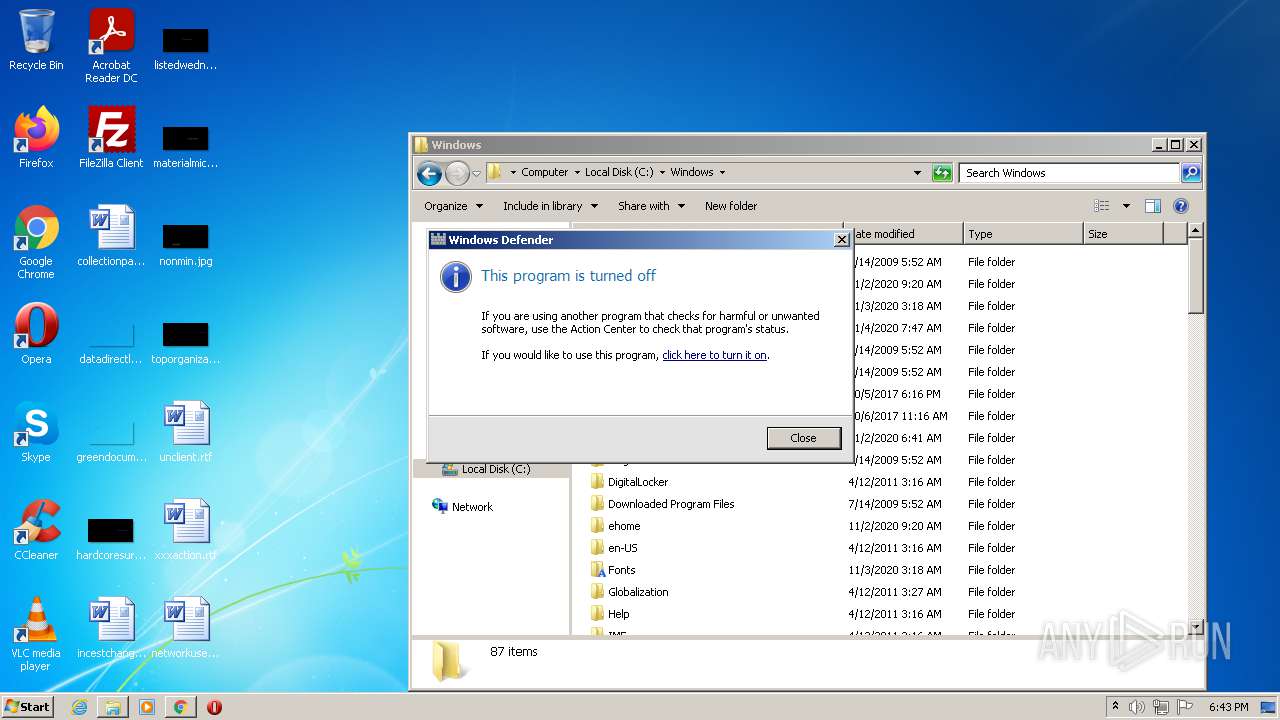Click New folder in toolbar
Image resolution: width=1280 pixels, height=720 pixels.
pyautogui.click(x=731, y=206)
